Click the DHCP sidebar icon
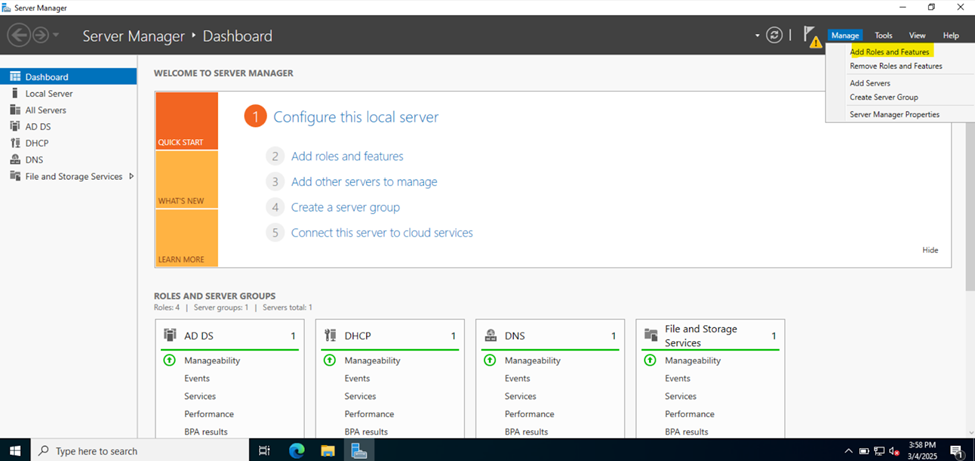This screenshot has height=461, width=975. tap(16, 143)
